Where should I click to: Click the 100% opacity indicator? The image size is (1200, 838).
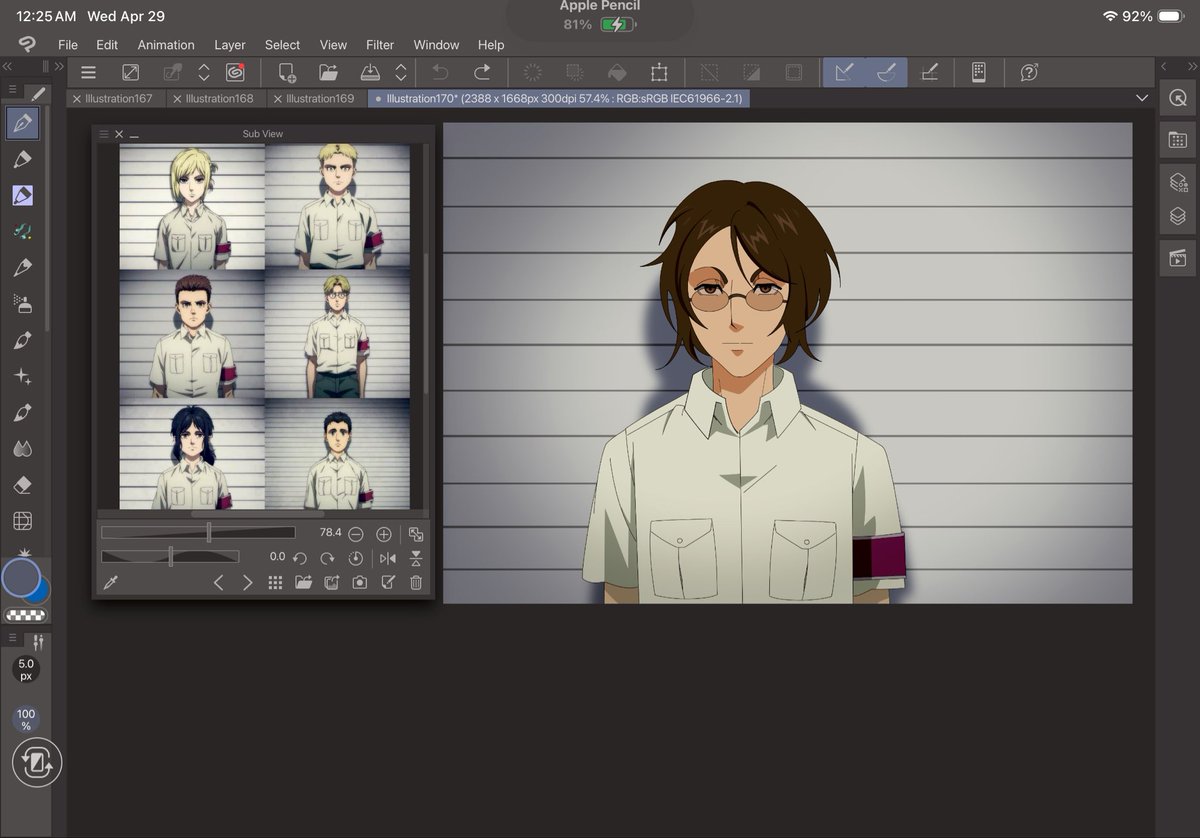[26, 719]
